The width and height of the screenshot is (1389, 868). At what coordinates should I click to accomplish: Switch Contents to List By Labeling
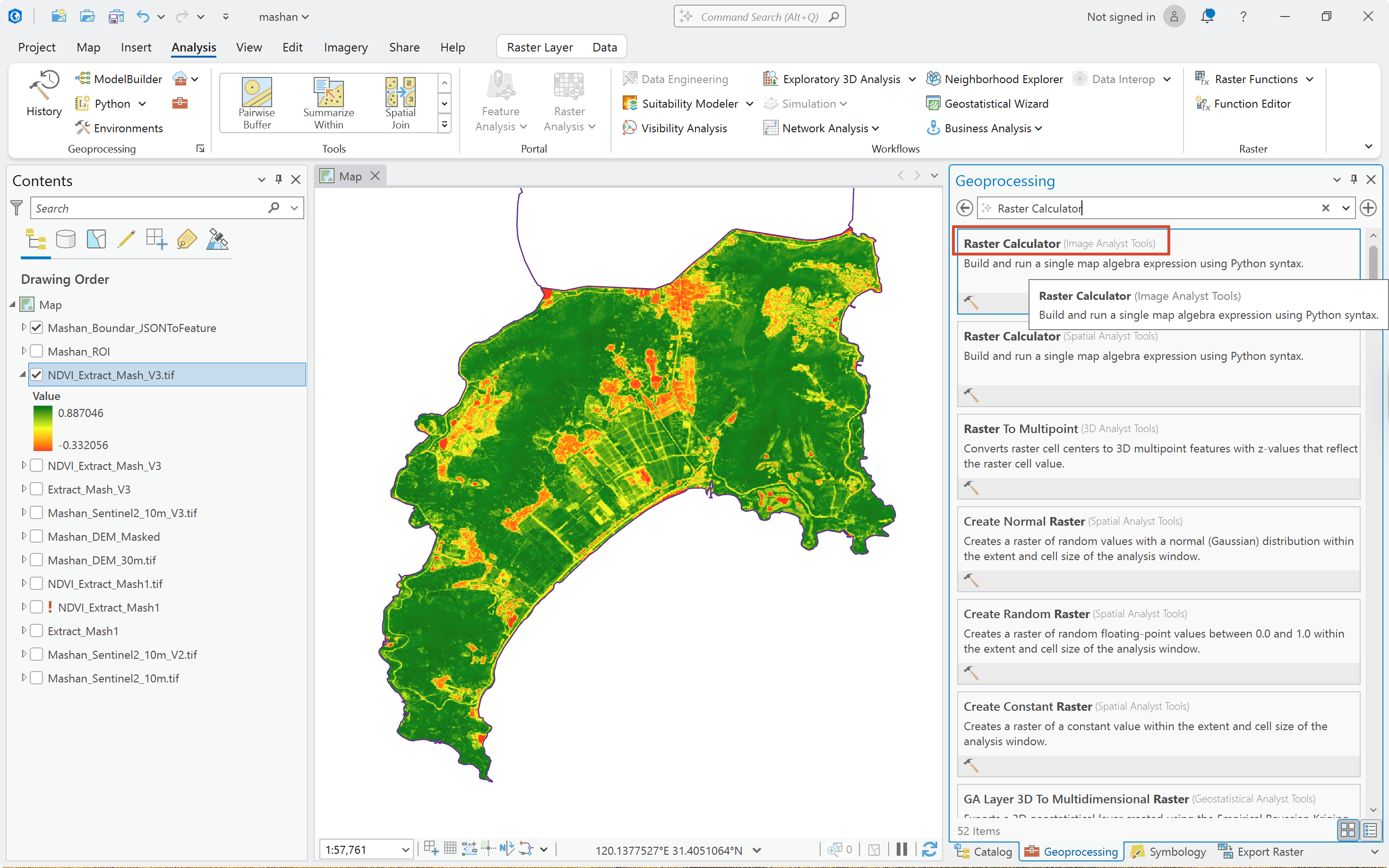[x=187, y=239]
